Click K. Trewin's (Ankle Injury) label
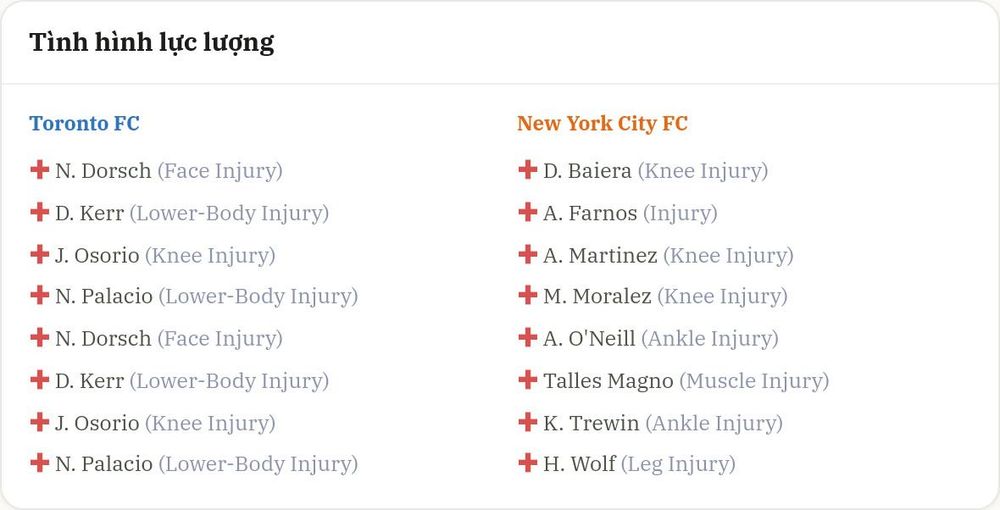This screenshot has height=510, width=1000. click(714, 423)
